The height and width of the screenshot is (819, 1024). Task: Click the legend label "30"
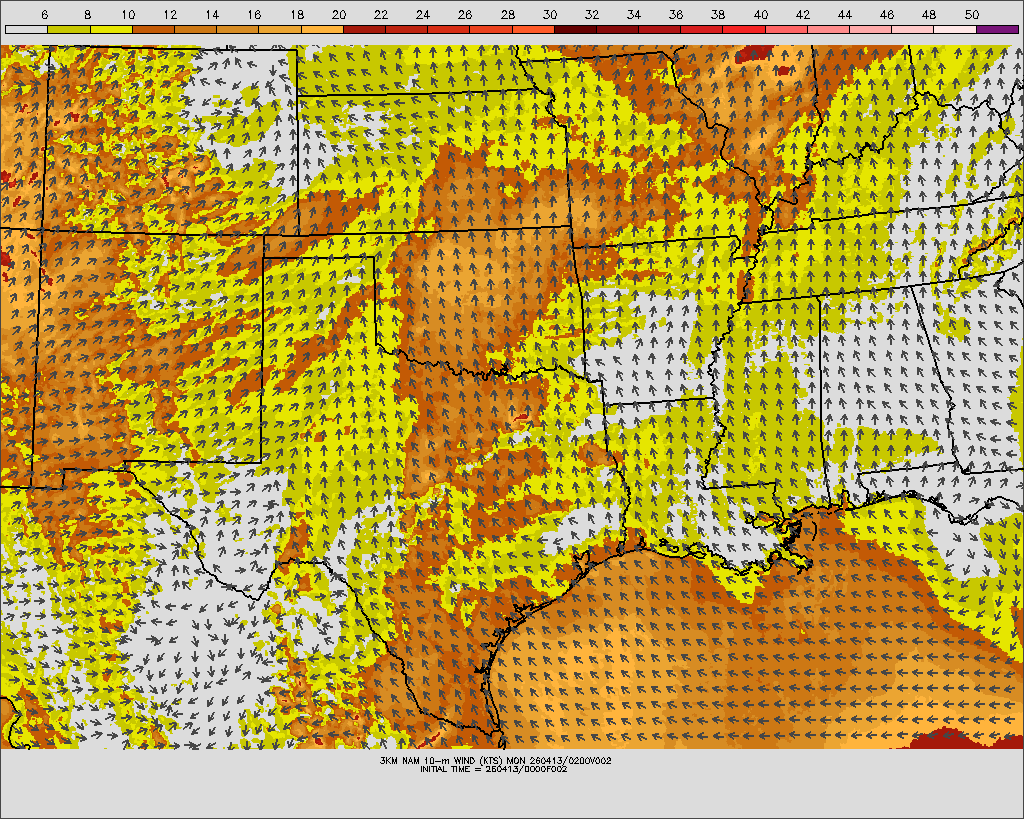550,15
